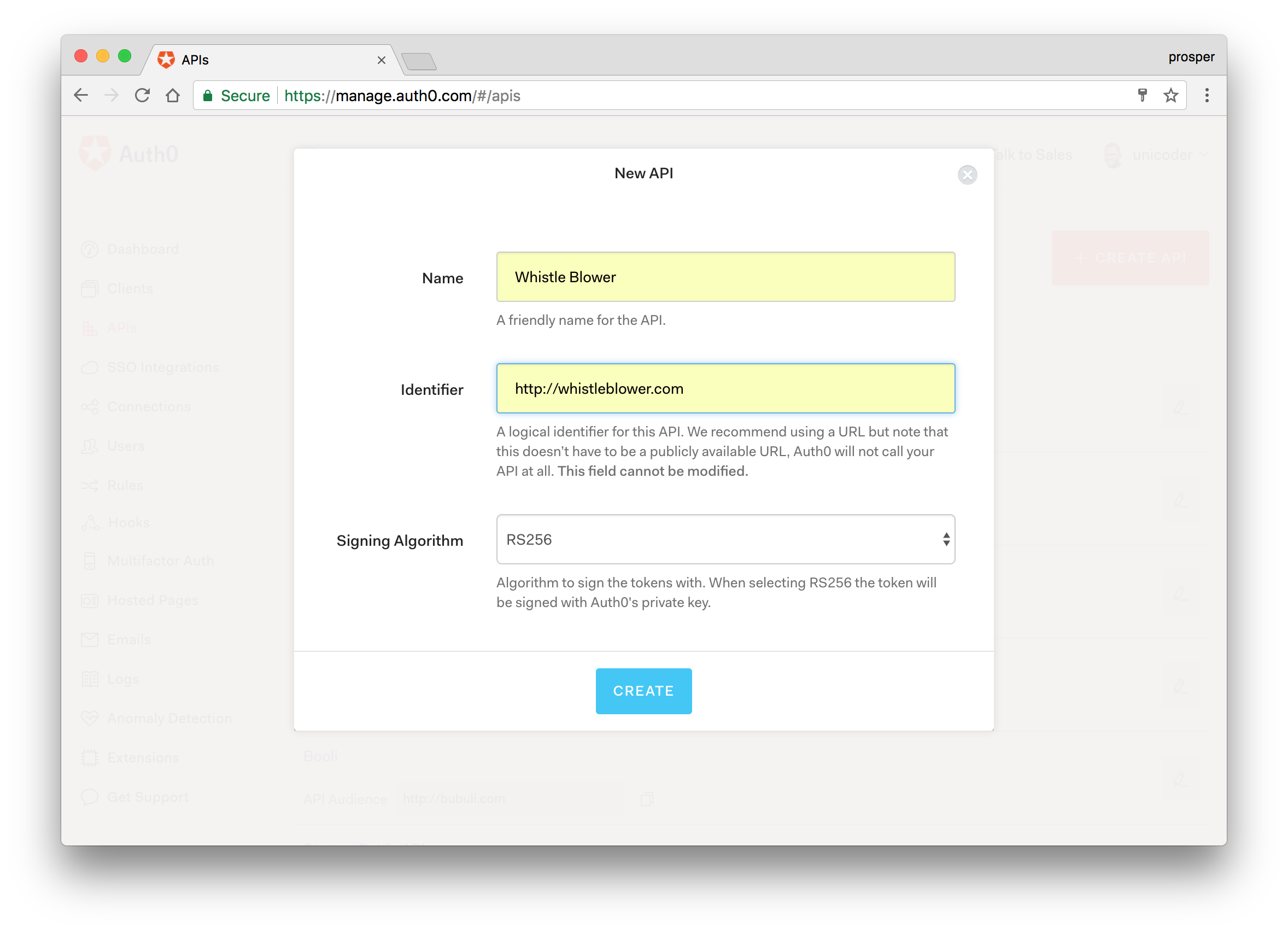
Task: Click the CREATE button
Action: [643, 691]
